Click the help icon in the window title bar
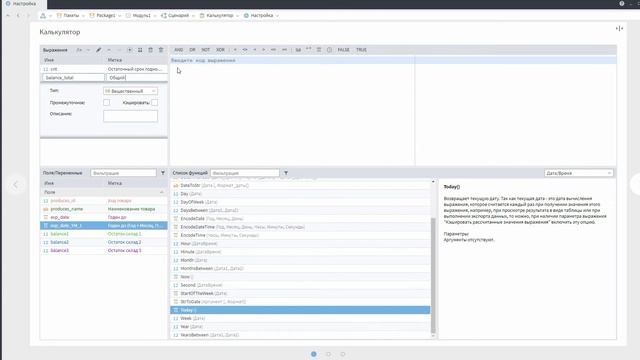 622,3
